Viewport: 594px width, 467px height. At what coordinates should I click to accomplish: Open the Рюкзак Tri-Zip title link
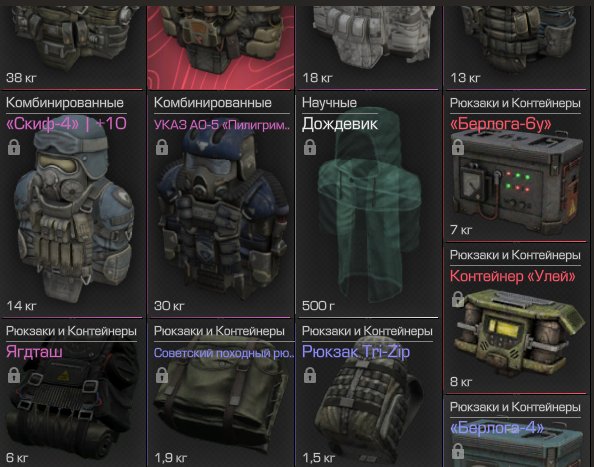pos(356,352)
